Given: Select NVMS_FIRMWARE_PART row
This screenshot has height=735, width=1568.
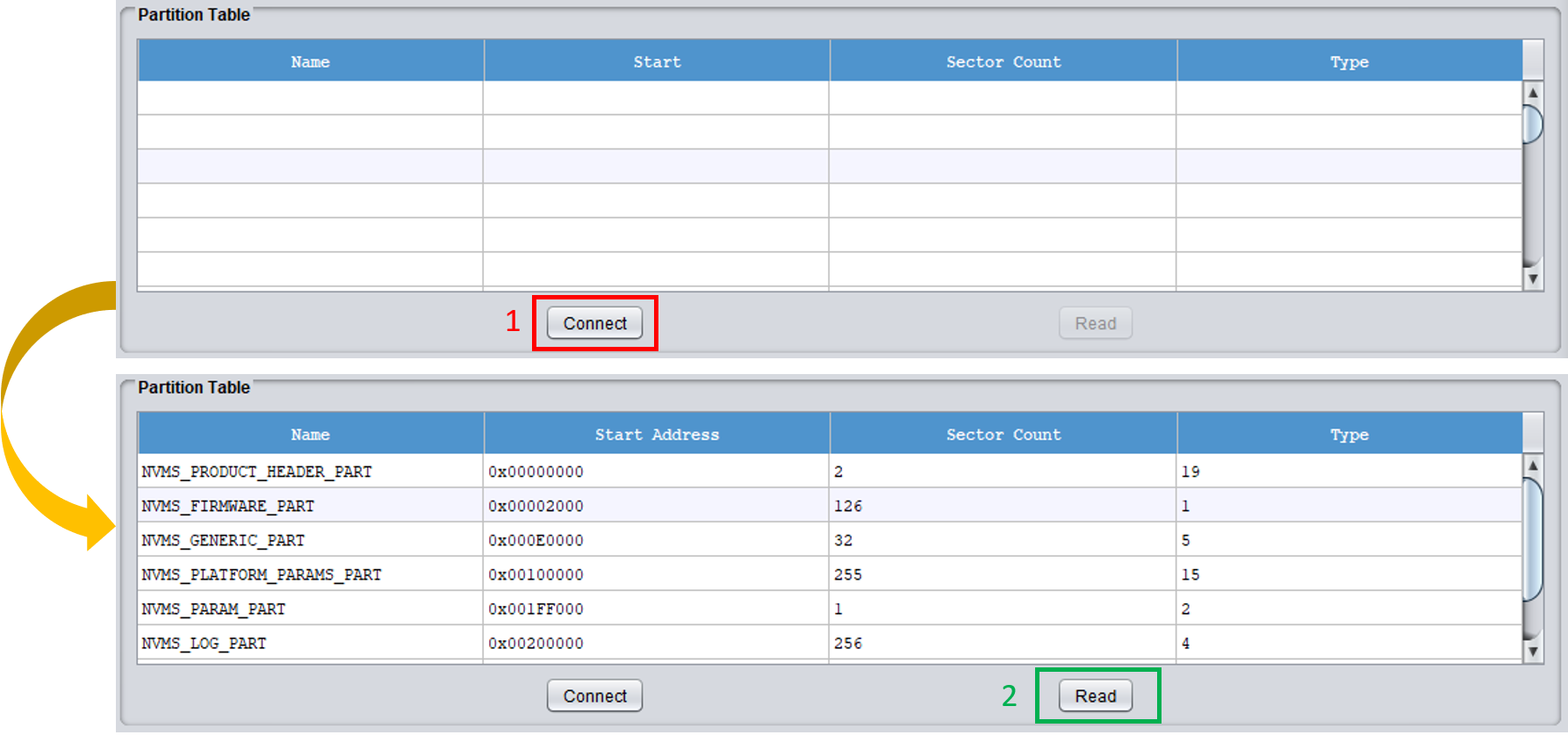Looking at the screenshot, I should [x=830, y=506].
